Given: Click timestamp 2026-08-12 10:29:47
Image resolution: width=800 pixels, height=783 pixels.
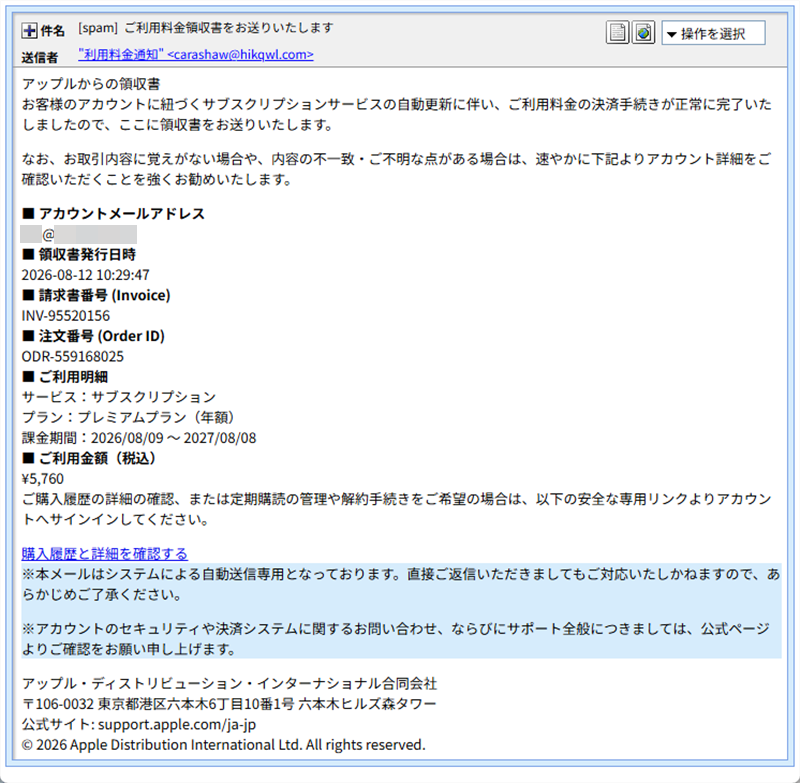Looking at the screenshot, I should tap(85, 275).
